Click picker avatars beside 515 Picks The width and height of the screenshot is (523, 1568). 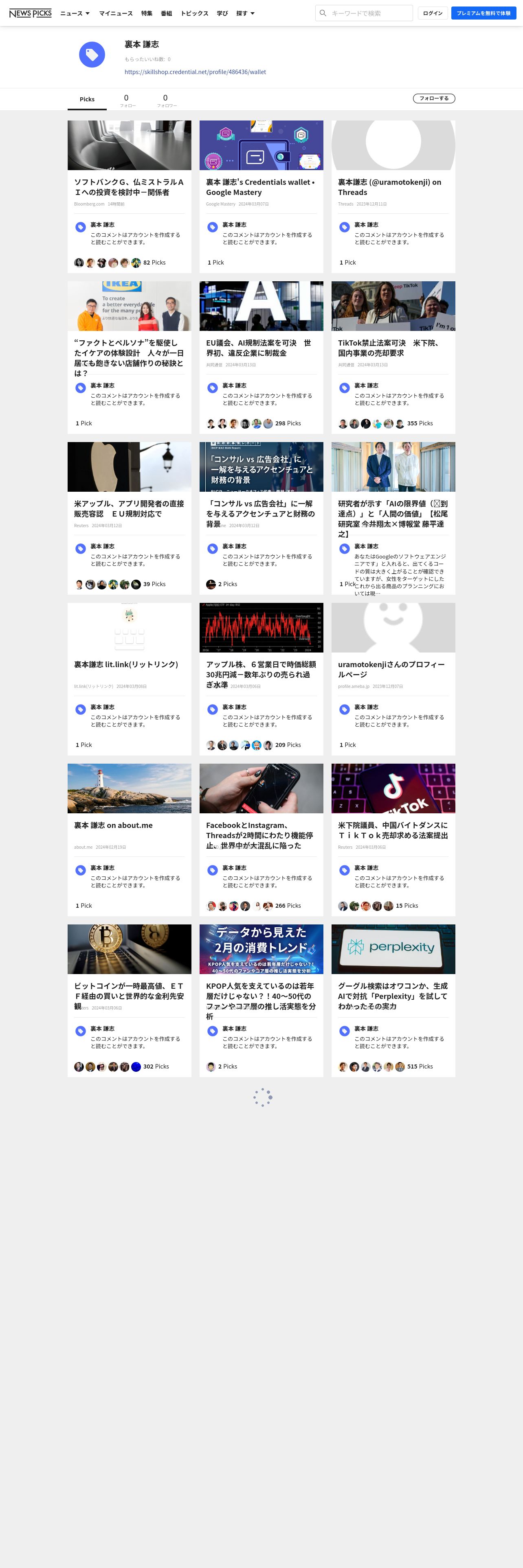(x=371, y=1067)
